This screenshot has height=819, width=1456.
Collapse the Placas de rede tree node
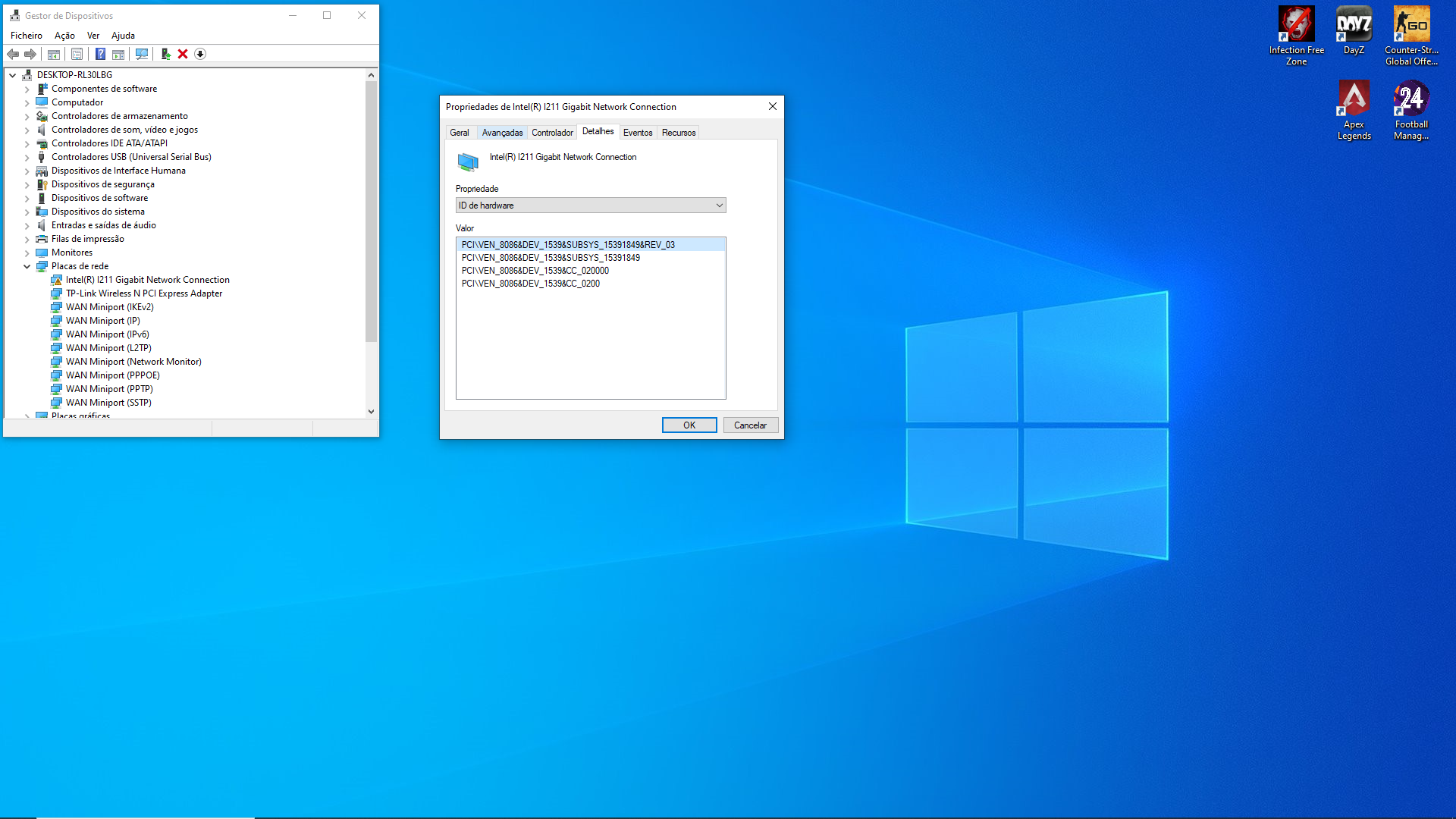click(x=27, y=266)
